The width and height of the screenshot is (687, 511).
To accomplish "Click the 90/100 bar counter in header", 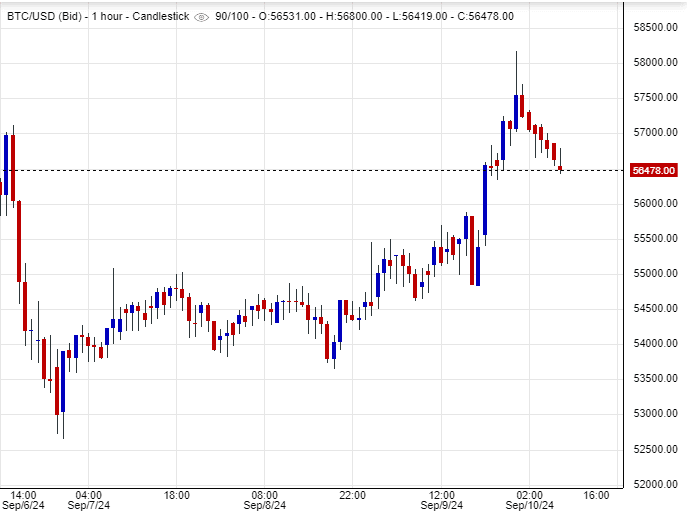I will (x=233, y=16).
